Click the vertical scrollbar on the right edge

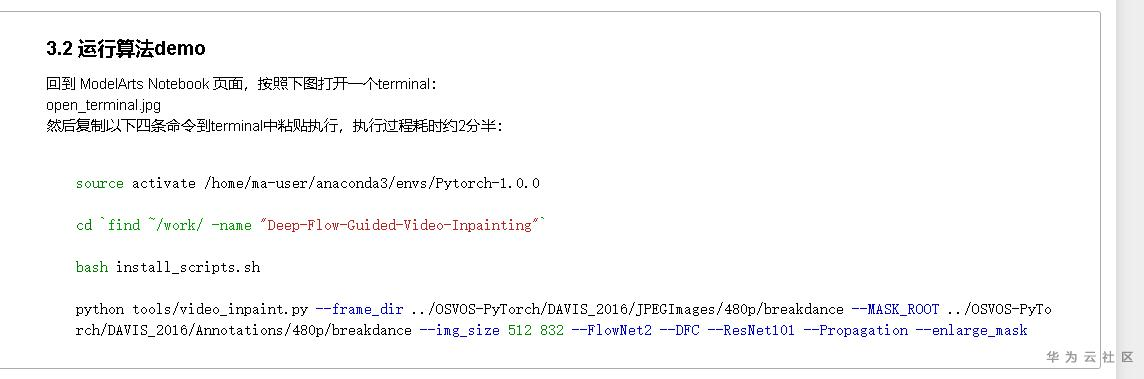1130,189
